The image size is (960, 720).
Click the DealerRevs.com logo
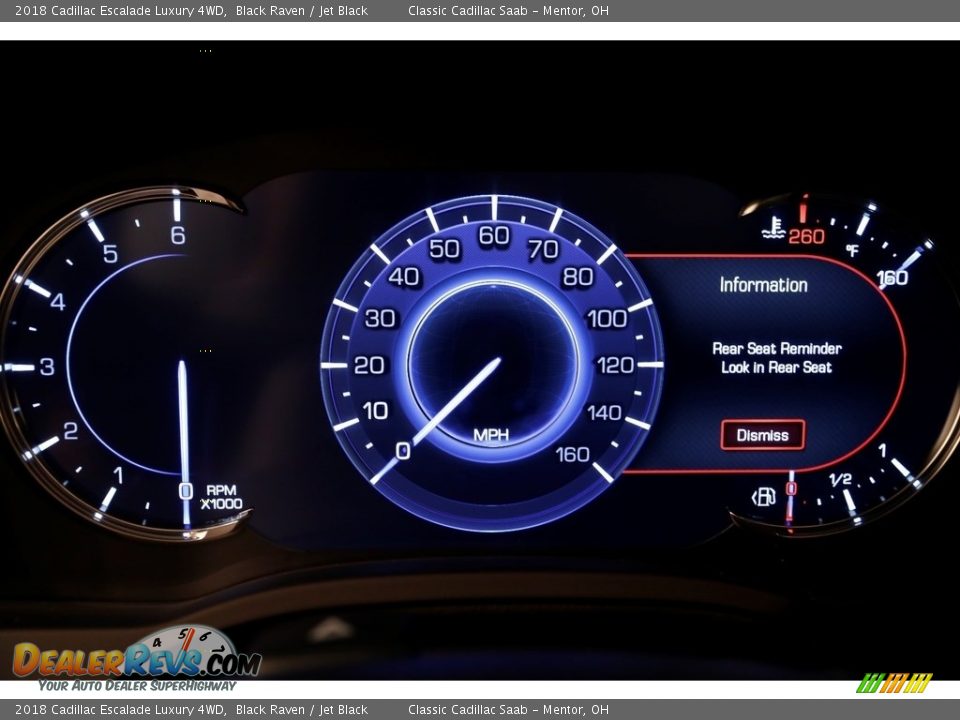coord(136,659)
